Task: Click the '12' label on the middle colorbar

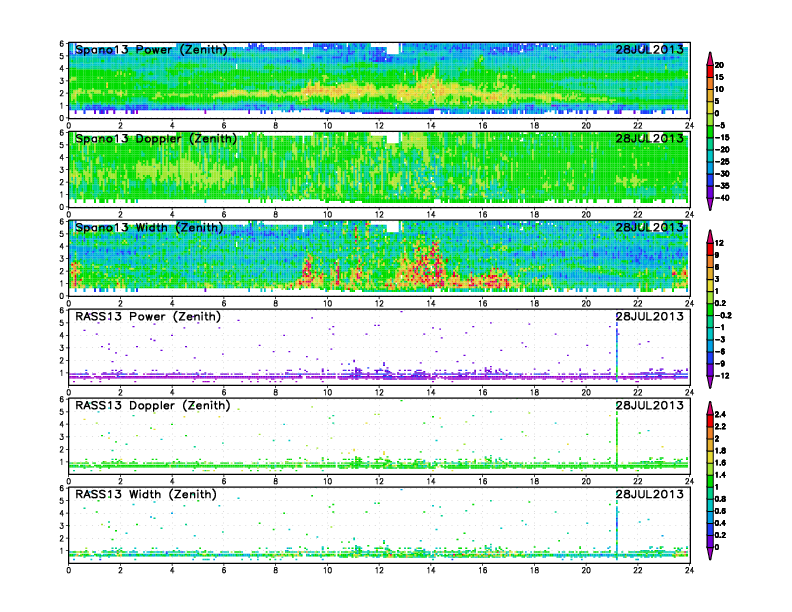Action: coord(719,243)
